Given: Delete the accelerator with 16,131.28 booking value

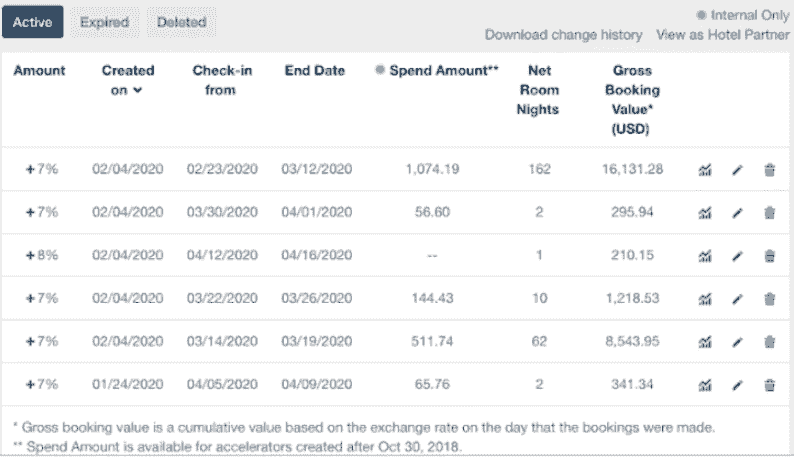Looking at the screenshot, I should (769, 170).
